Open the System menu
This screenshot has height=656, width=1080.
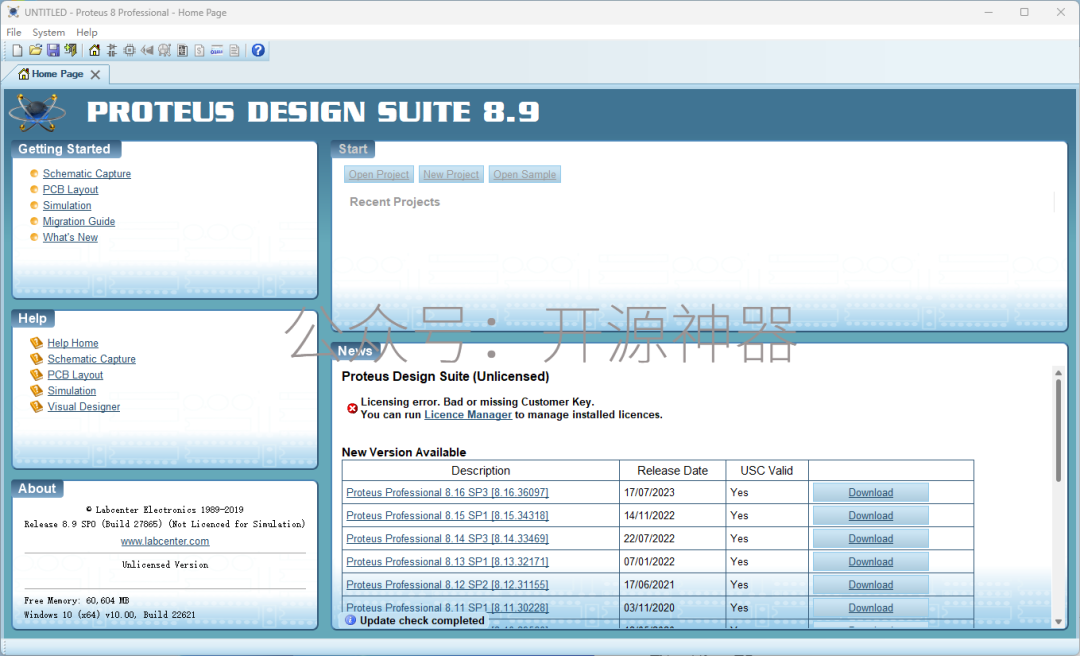(x=48, y=32)
